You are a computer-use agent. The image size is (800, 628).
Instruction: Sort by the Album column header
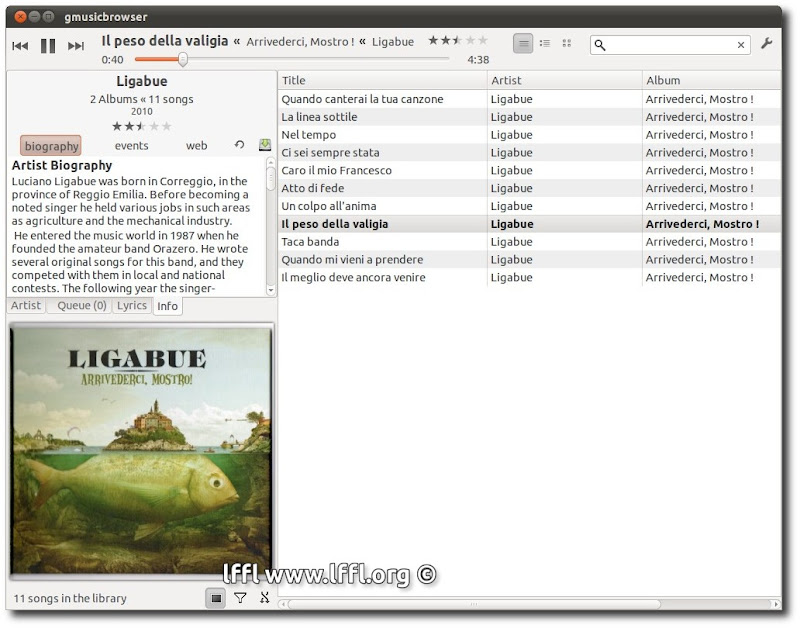[x=711, y=80]
